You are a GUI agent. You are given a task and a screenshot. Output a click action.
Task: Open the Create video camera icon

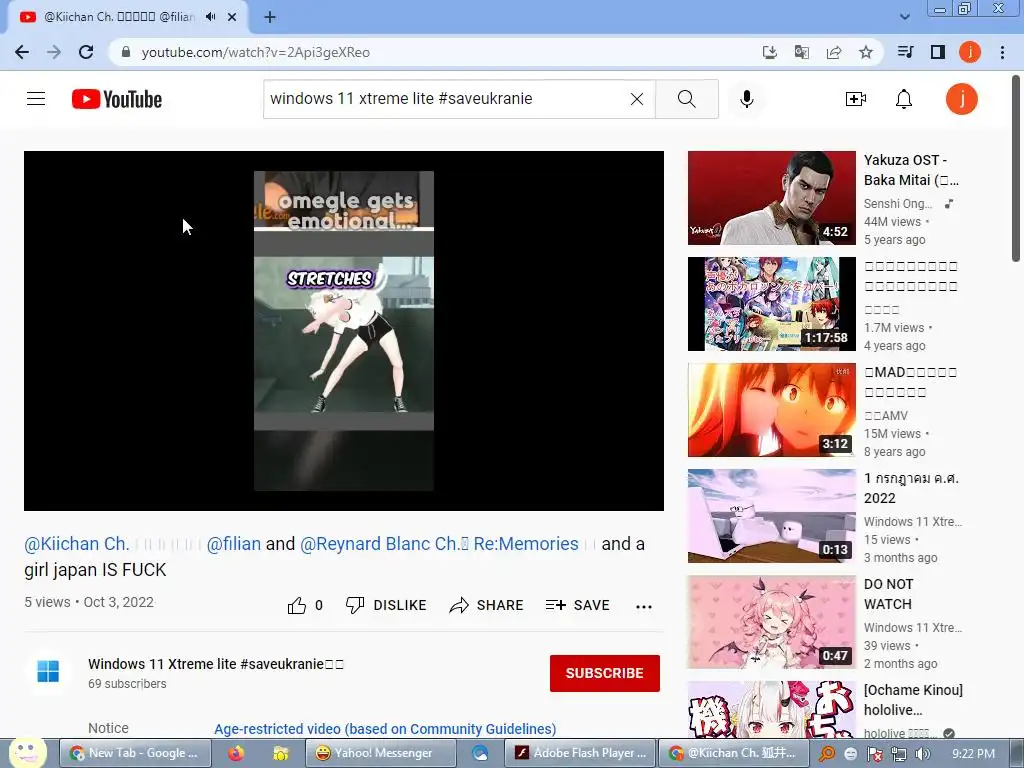pos(856,99)
